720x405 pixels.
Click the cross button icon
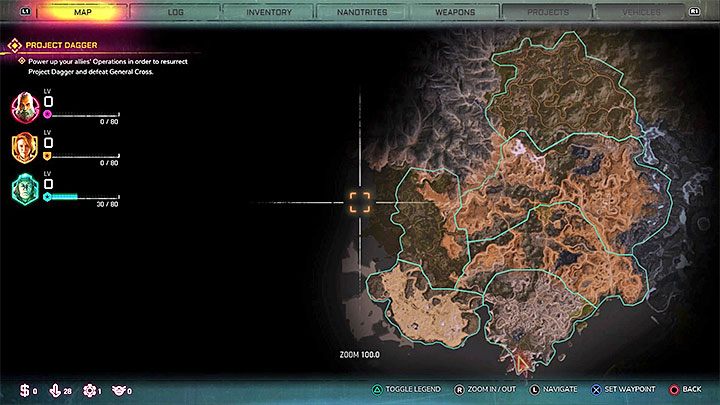596,390
